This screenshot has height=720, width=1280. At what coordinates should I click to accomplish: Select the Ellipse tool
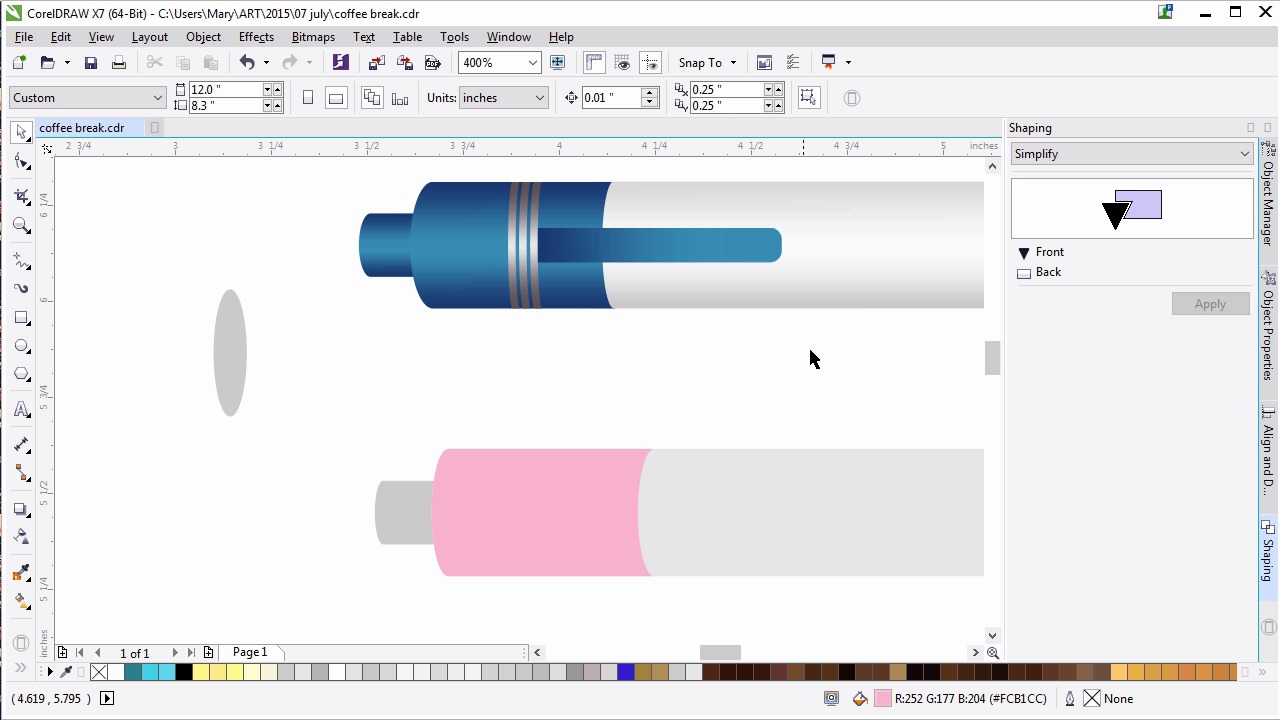[21, 346]
